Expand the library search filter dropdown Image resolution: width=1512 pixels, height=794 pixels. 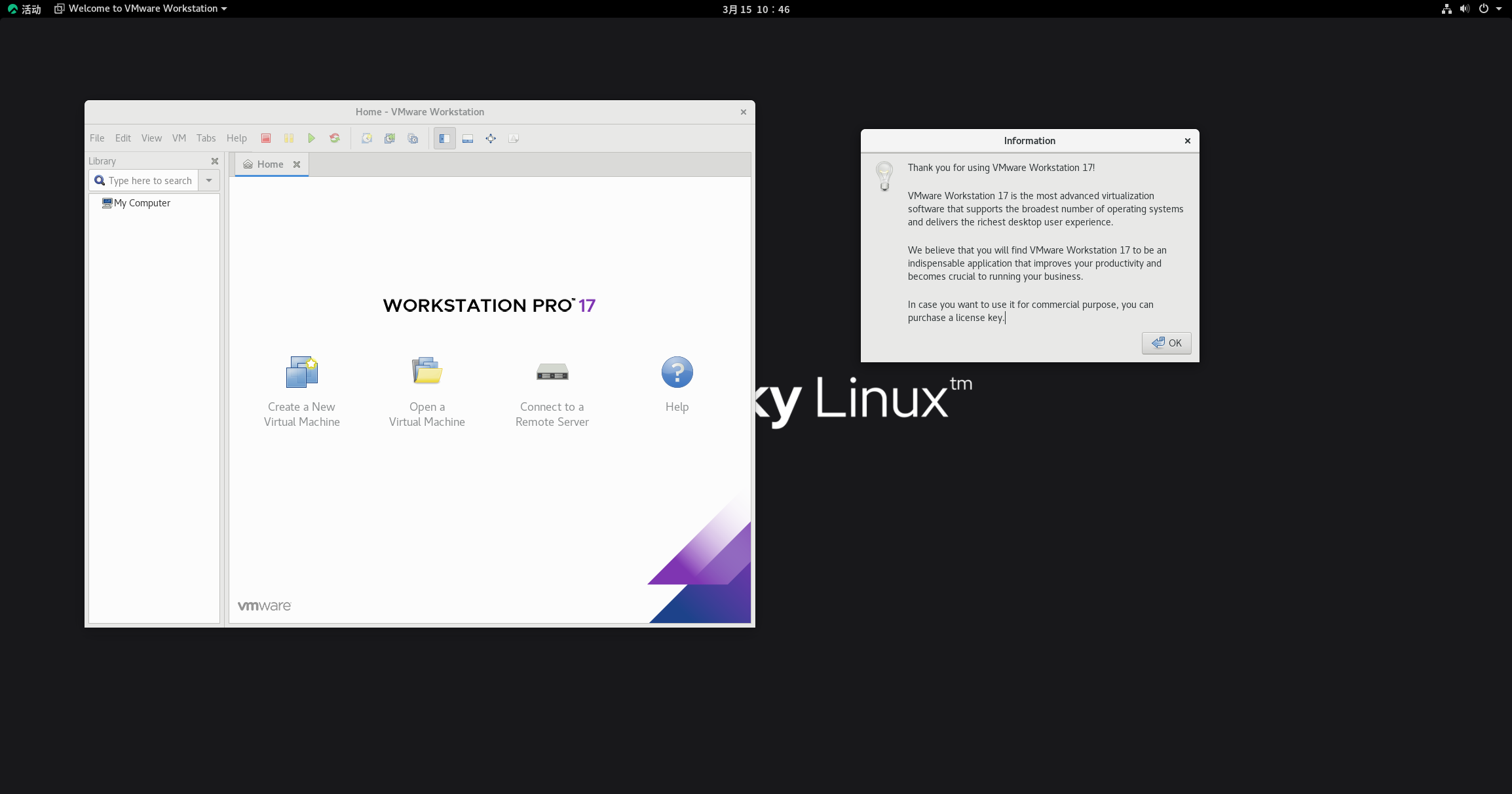(209, 180)
